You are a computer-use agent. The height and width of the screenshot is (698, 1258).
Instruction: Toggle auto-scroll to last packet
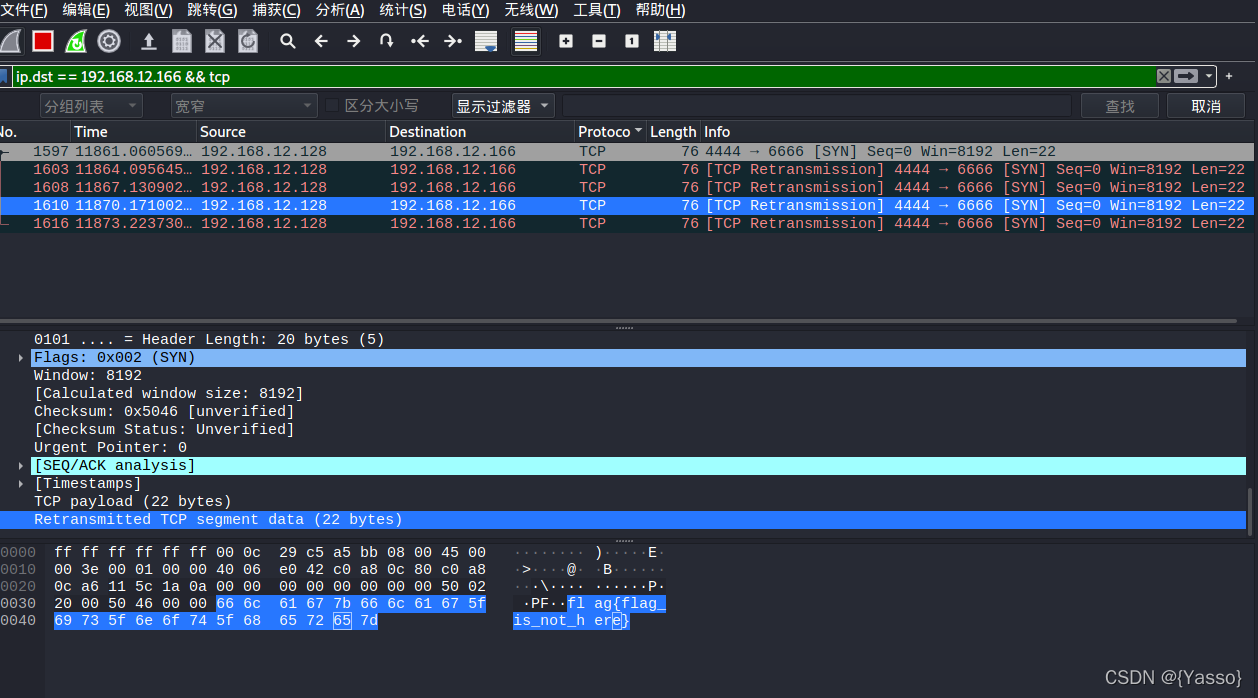[486, 41]
